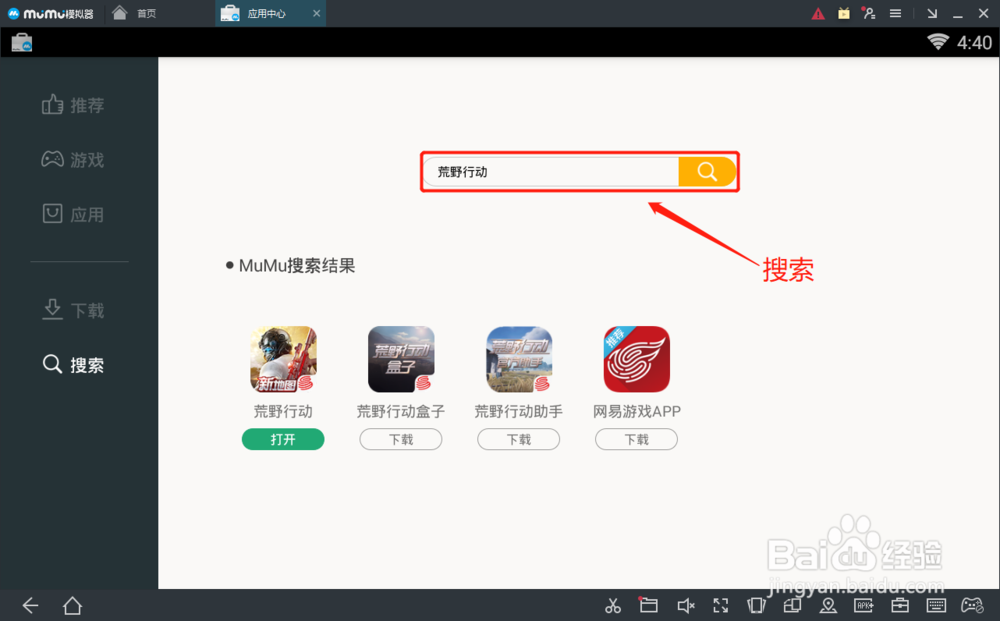Open the virtual location pin icon
Screen dimensions: 1000x621
(x=828, y=605)
